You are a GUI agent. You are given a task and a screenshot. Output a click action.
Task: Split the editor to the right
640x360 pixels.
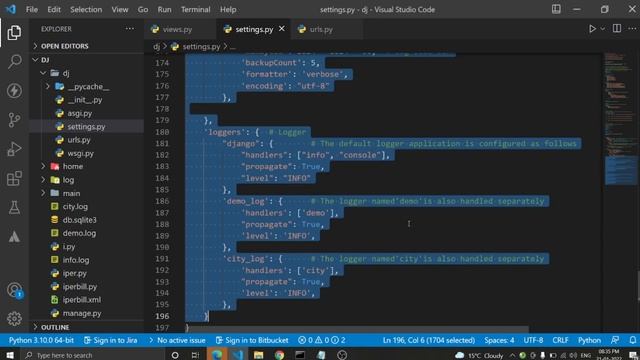tap(617, 29)
